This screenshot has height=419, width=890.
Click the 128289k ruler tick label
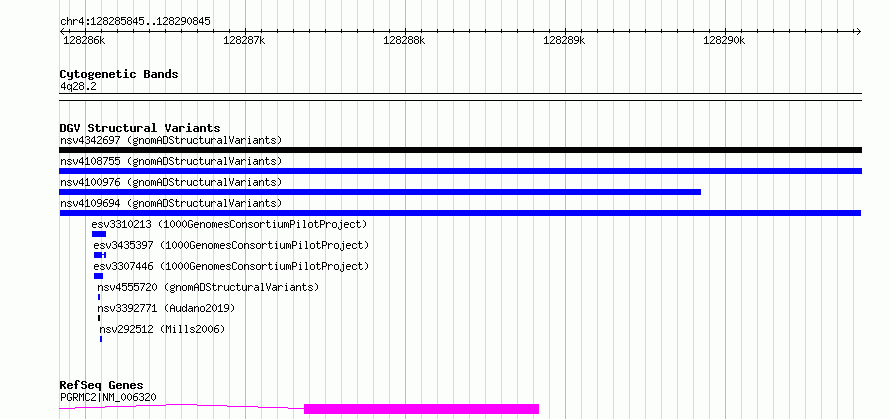[564, 40]
